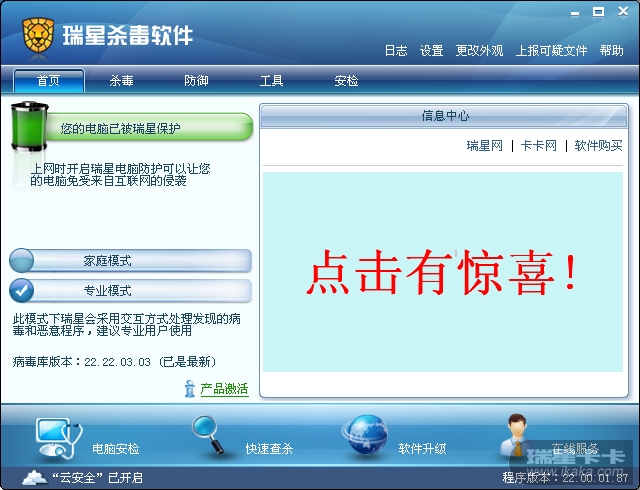Screen dimensions: 640x490
Task: Click 上报可疑文件 menu item
Action: (551, 51)
